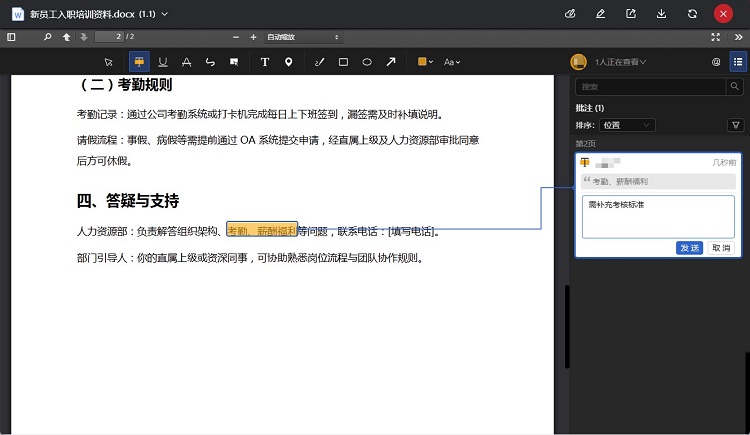Toggle the left sidebar panel
This screenshot has height=435, width=750.
click(11, 37)
